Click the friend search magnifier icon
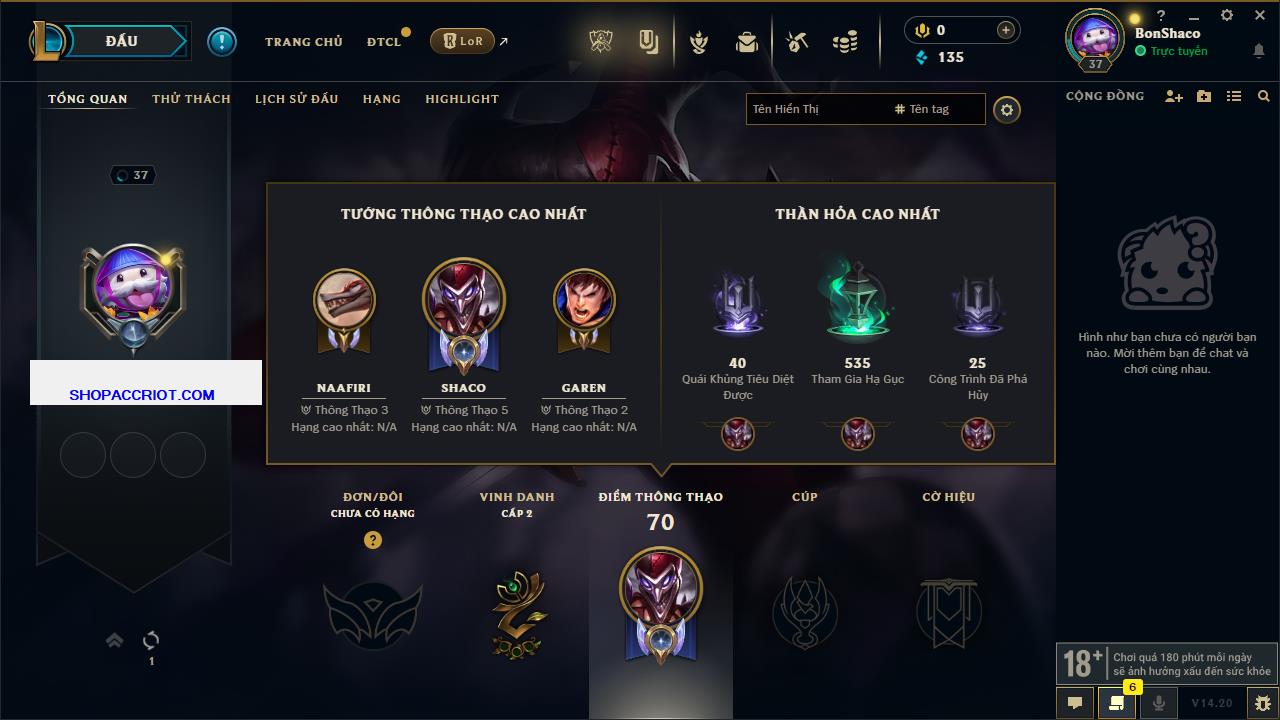The width and height of the screenshot is (1280, 720). coord(1264,97)
